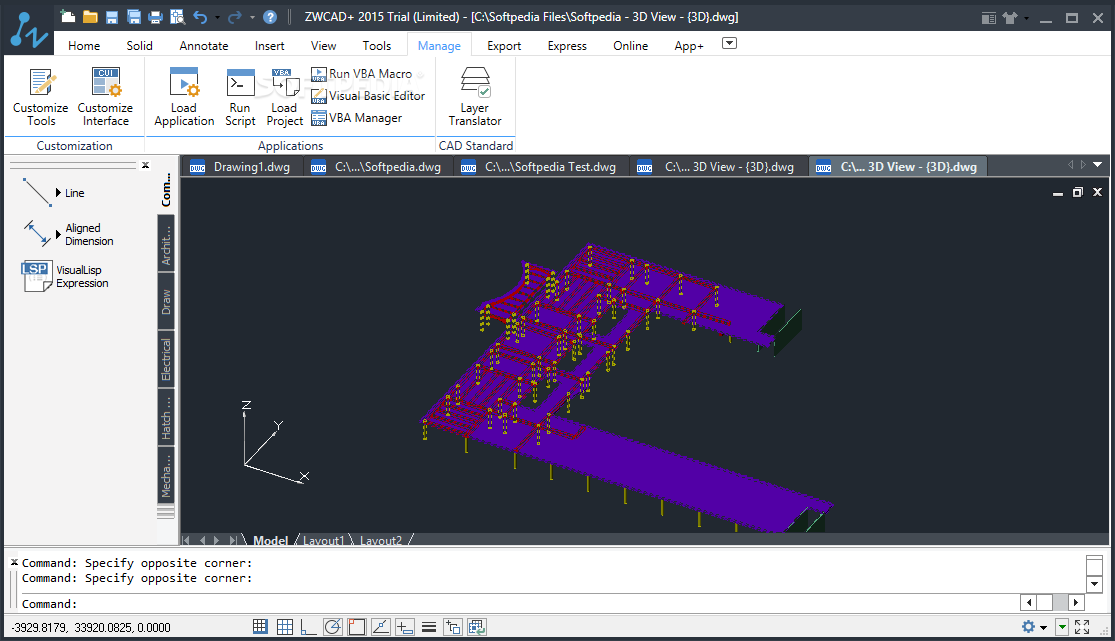Open the document tabs list dropdown
Viewport: 1115px width, 641px height.
(1097, 165)
